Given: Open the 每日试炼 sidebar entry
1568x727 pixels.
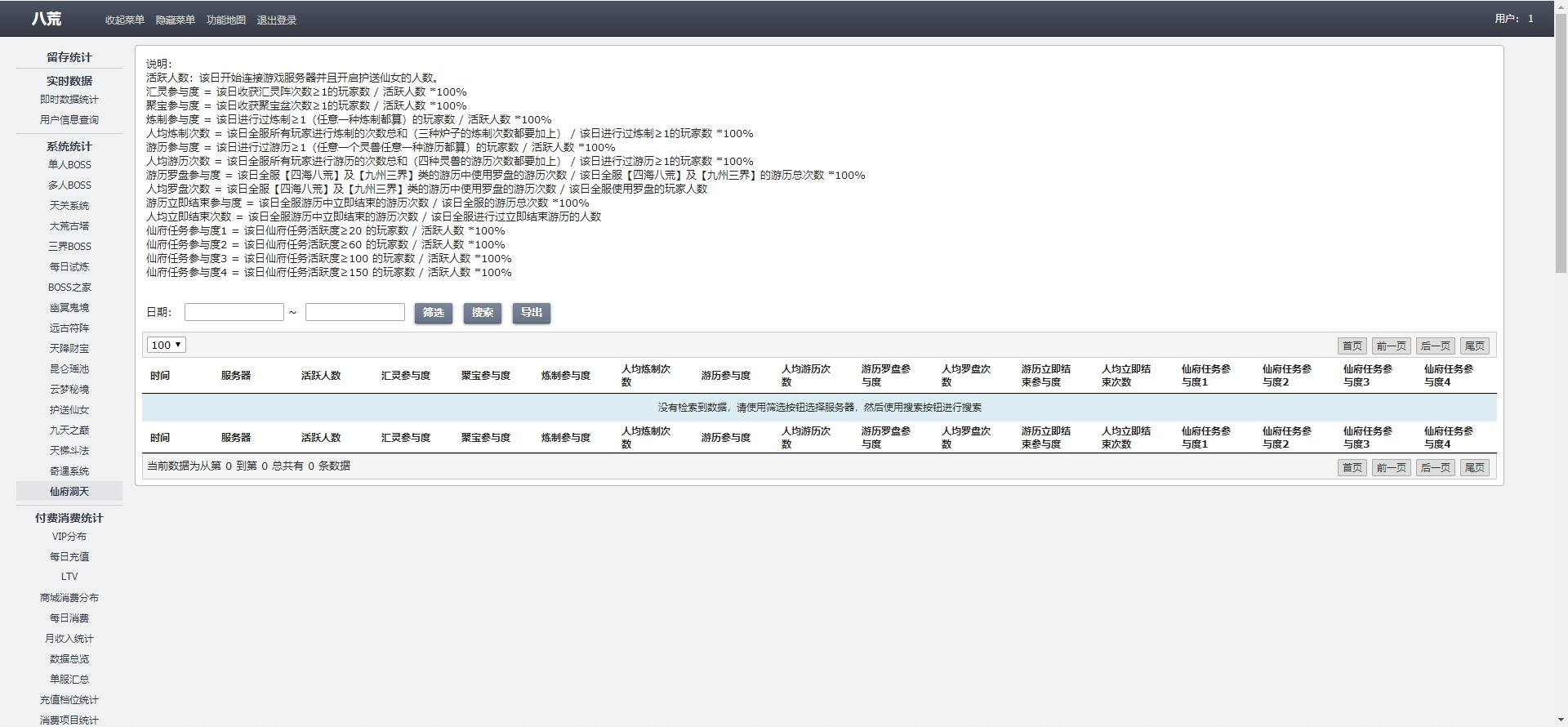Looking at the screenshot, I should [69, 267].
